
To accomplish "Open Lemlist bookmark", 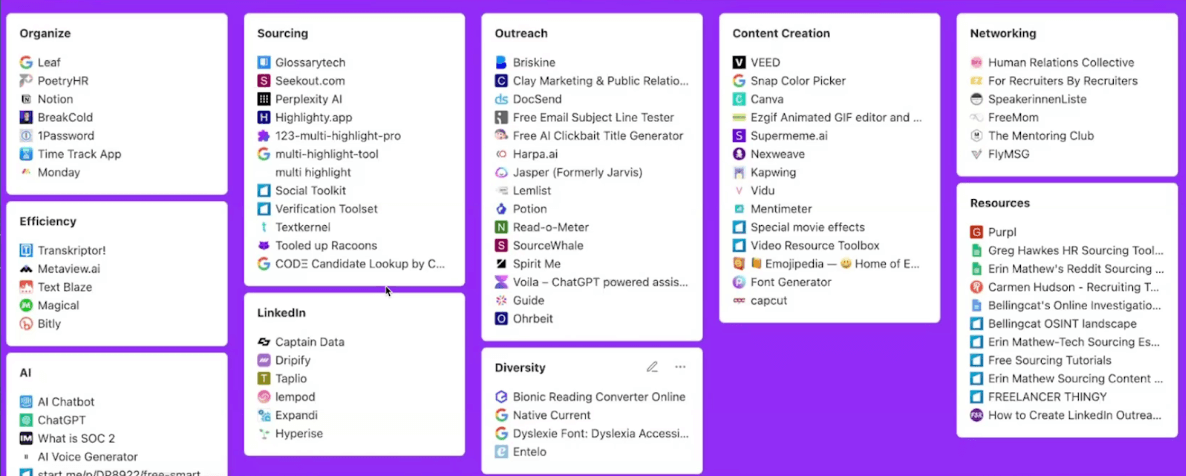I will (530, 191).
